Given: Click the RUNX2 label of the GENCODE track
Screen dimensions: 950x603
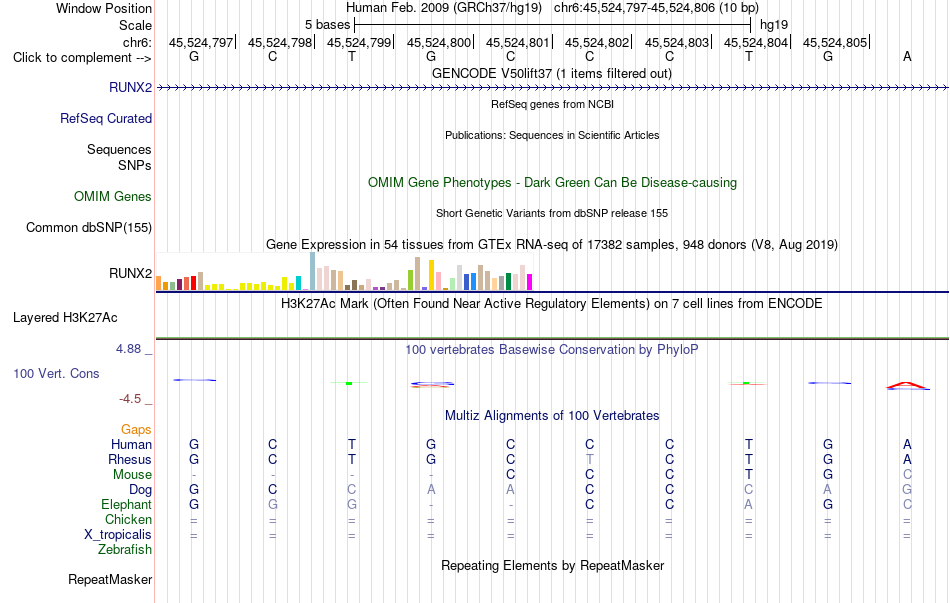Looking at the screenshot, I should coord(130,87).
